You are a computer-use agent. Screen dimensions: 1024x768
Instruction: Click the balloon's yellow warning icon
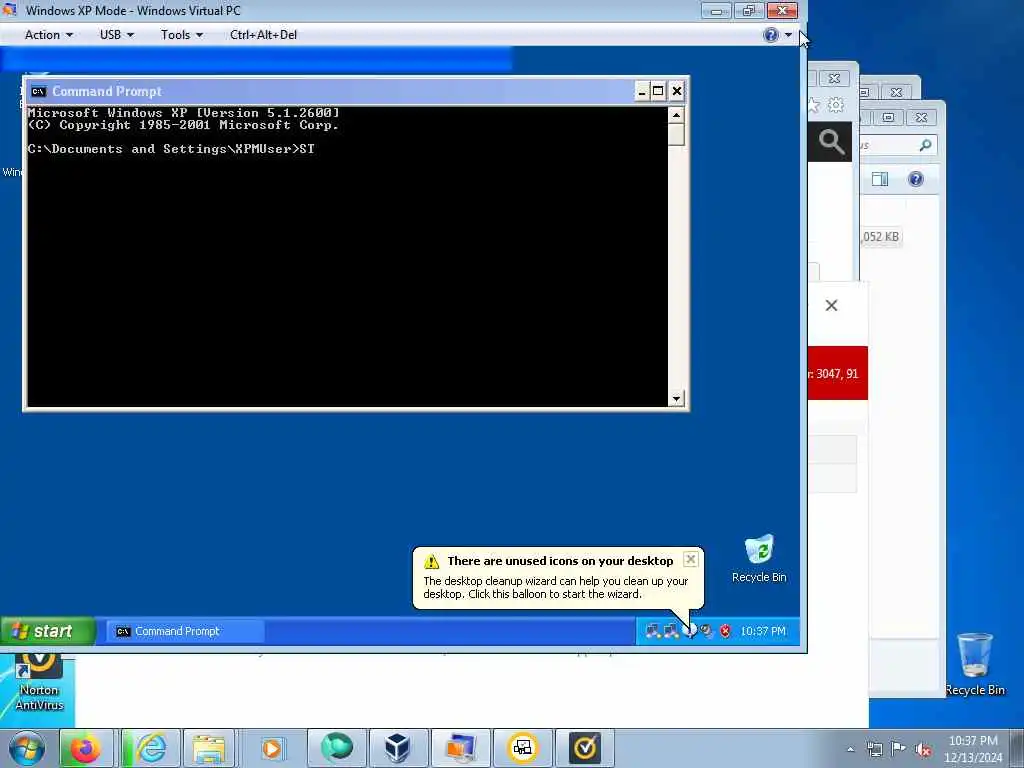[432, 562]
